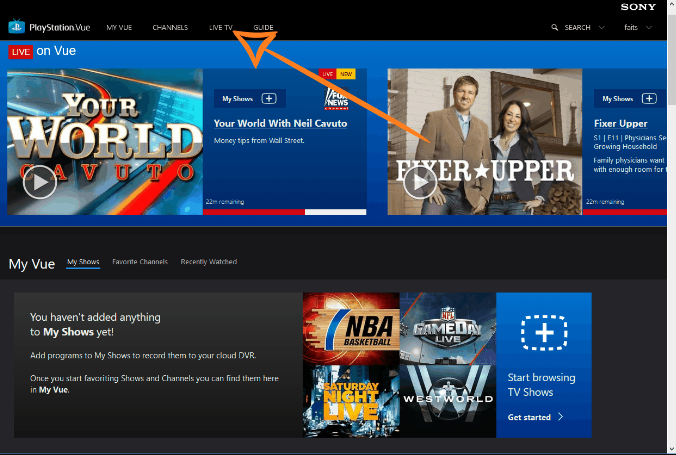This screenshot has width=676, height=455.
Task: Select the NBA Basketball thumbnail
Action: [351, 328]
